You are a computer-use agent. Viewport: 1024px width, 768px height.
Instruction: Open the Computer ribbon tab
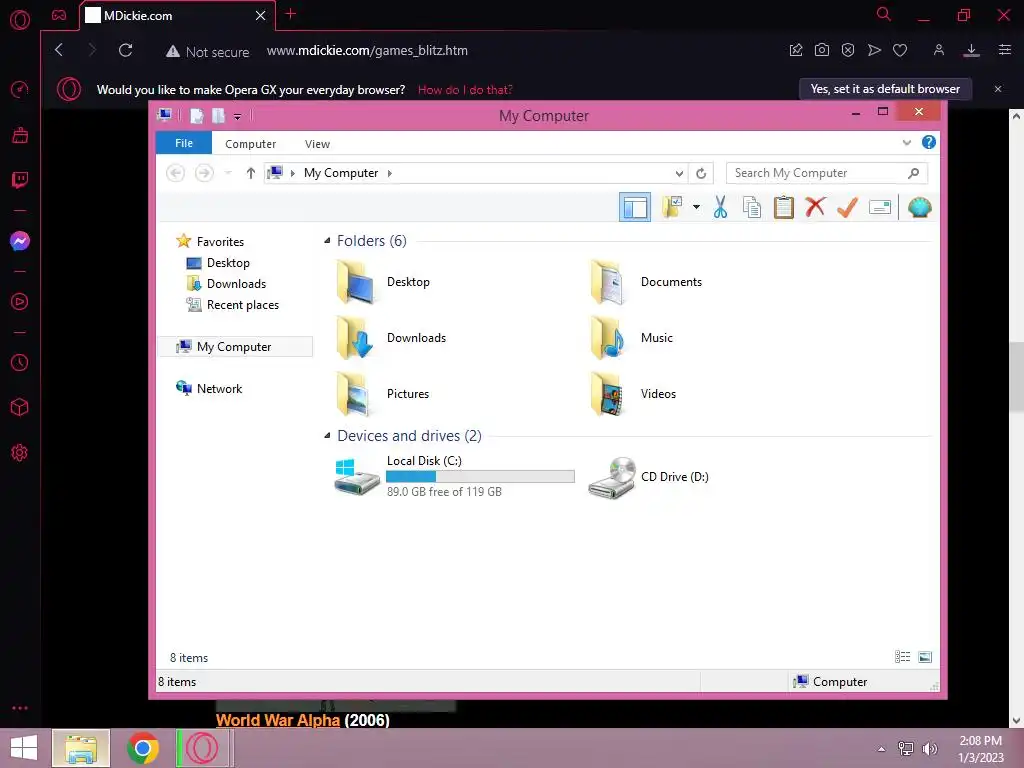251,144
